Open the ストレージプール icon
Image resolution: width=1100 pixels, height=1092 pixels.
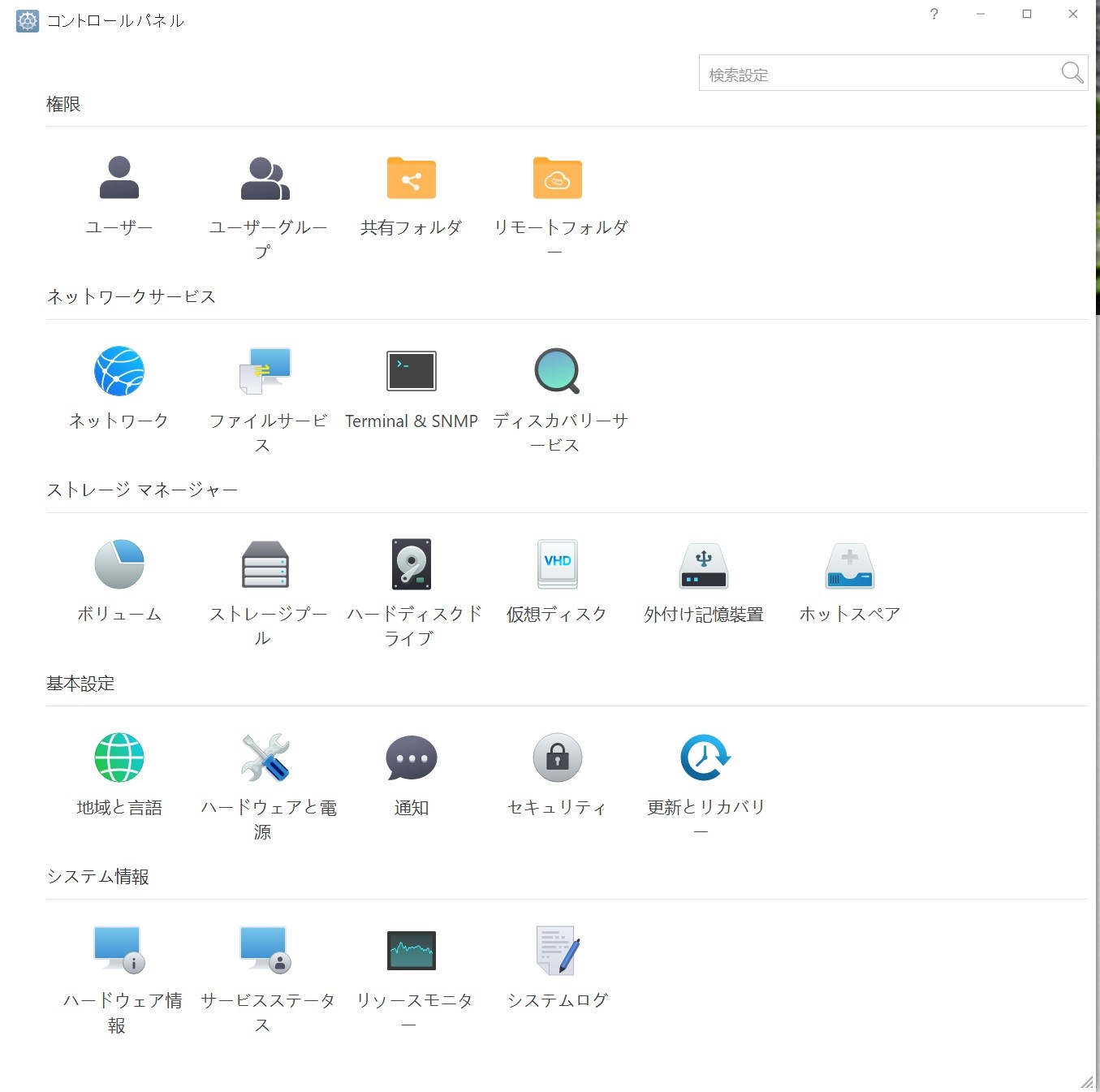point(265,564)
